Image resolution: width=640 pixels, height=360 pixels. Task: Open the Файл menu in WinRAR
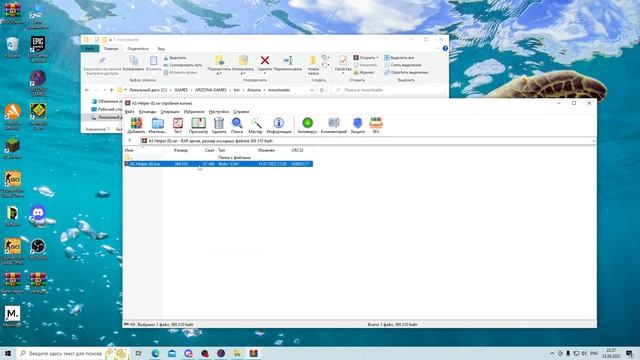129,112
